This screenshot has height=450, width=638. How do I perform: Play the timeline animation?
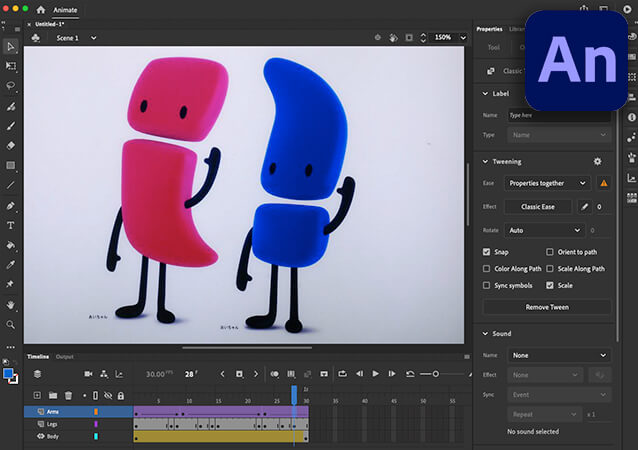pyautogui.click(x=376, y=374)
